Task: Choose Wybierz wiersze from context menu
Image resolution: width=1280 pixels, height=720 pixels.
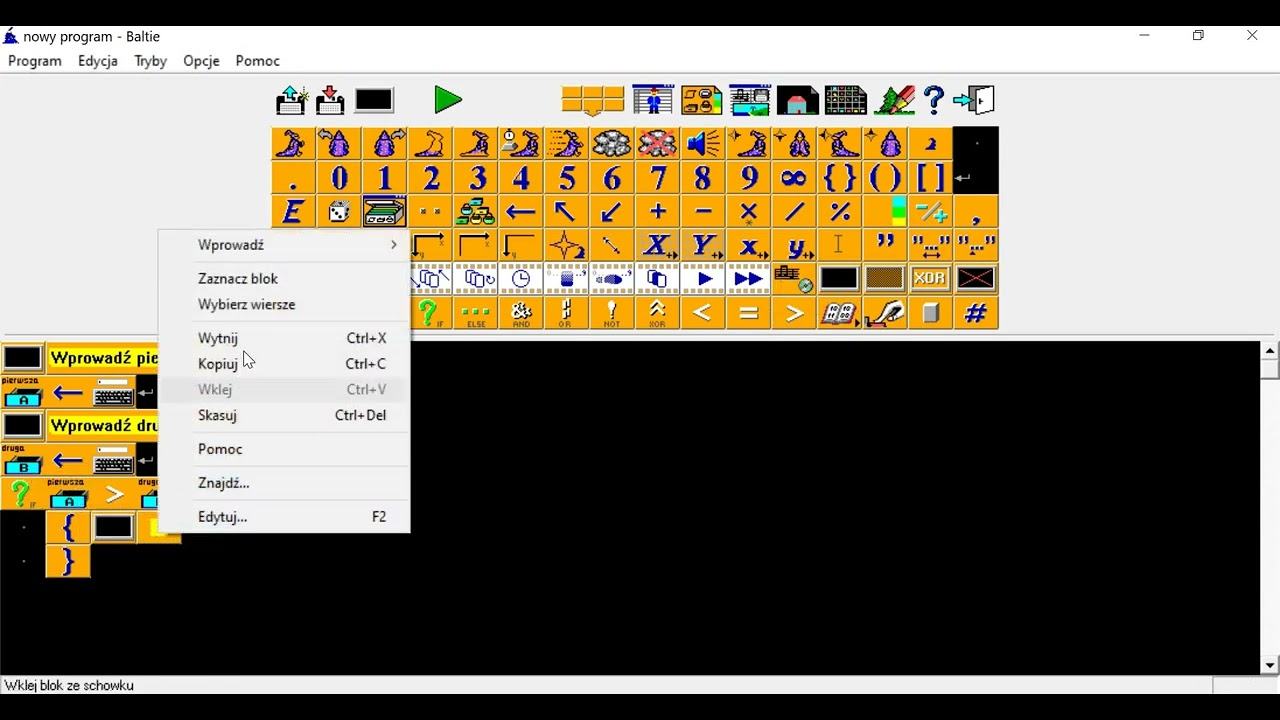Action: 284,305
